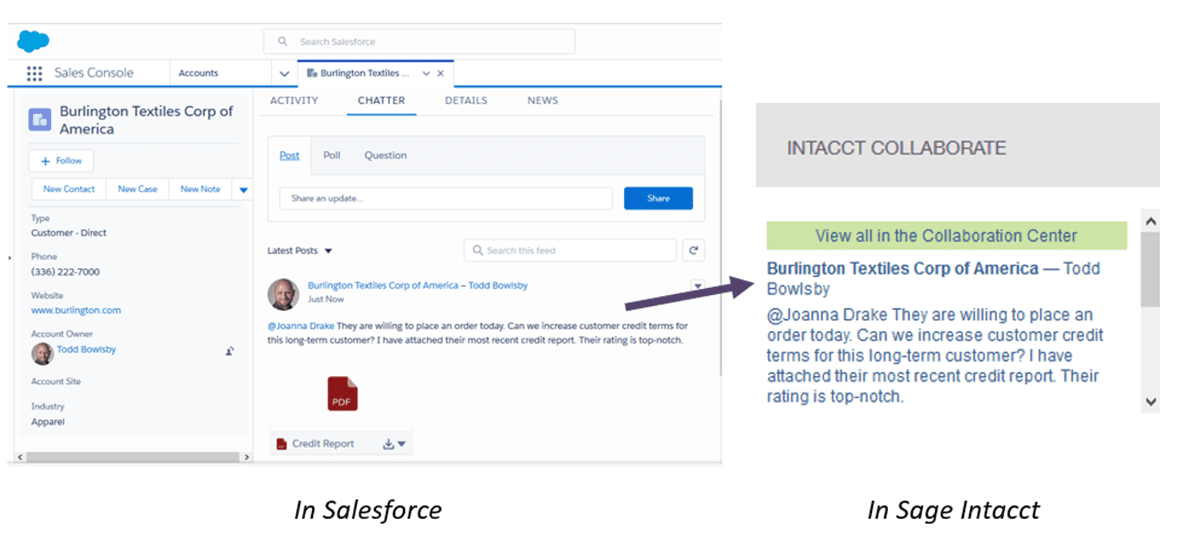This screenshot has width=1195, height=543.
Task: Expand more account actions dropdown arrow
Action: [244, 189]
